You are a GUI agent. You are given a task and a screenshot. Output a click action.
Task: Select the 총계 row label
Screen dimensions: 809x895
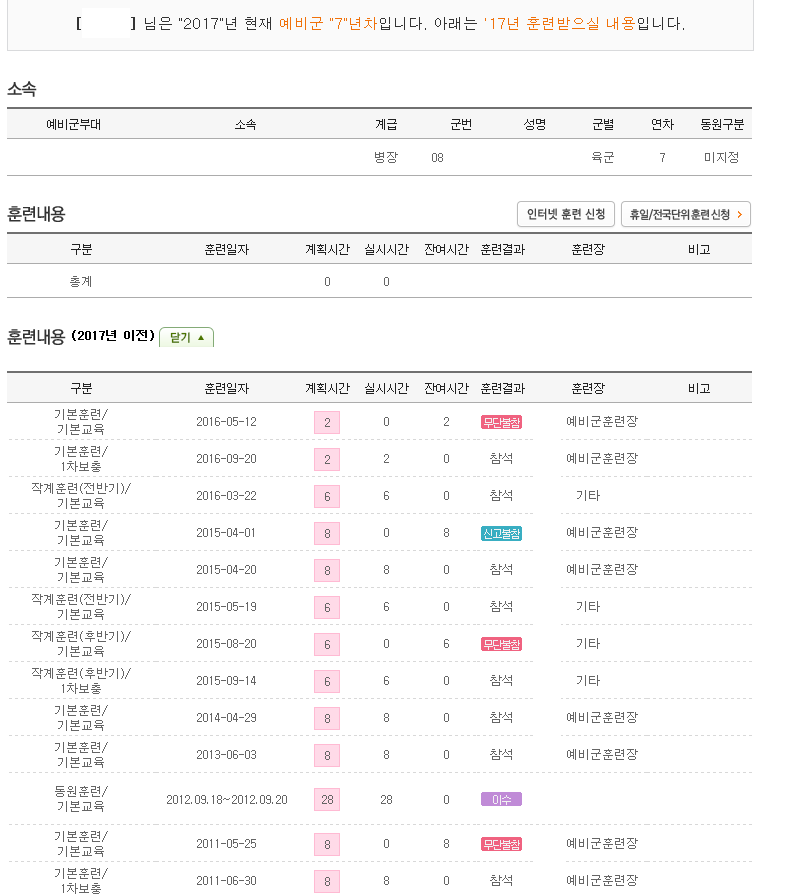[81, 282]
